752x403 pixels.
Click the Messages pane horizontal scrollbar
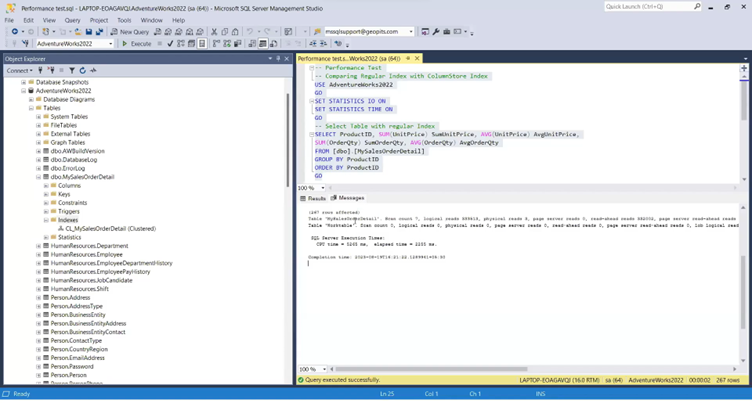(432, 369)
